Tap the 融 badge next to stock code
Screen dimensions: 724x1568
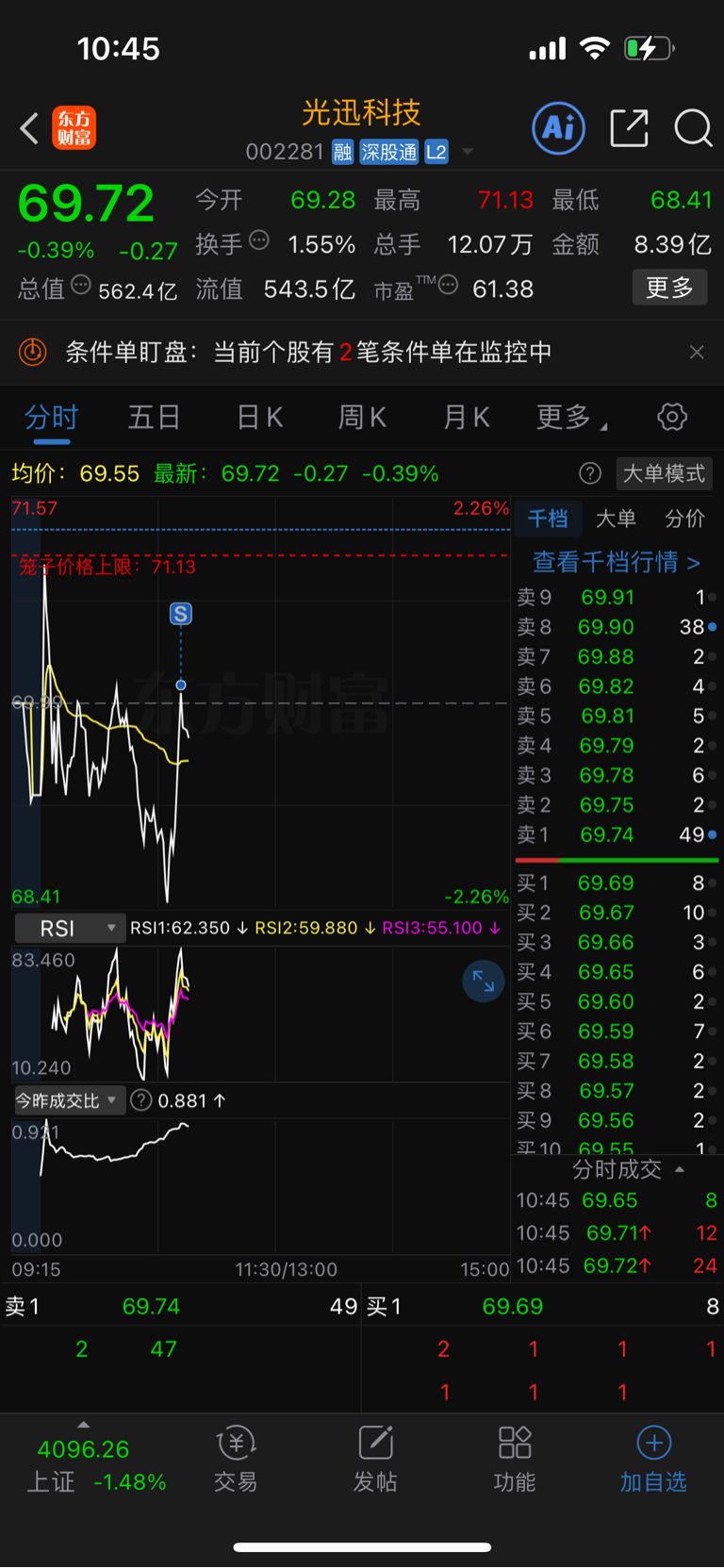(342, 152)
